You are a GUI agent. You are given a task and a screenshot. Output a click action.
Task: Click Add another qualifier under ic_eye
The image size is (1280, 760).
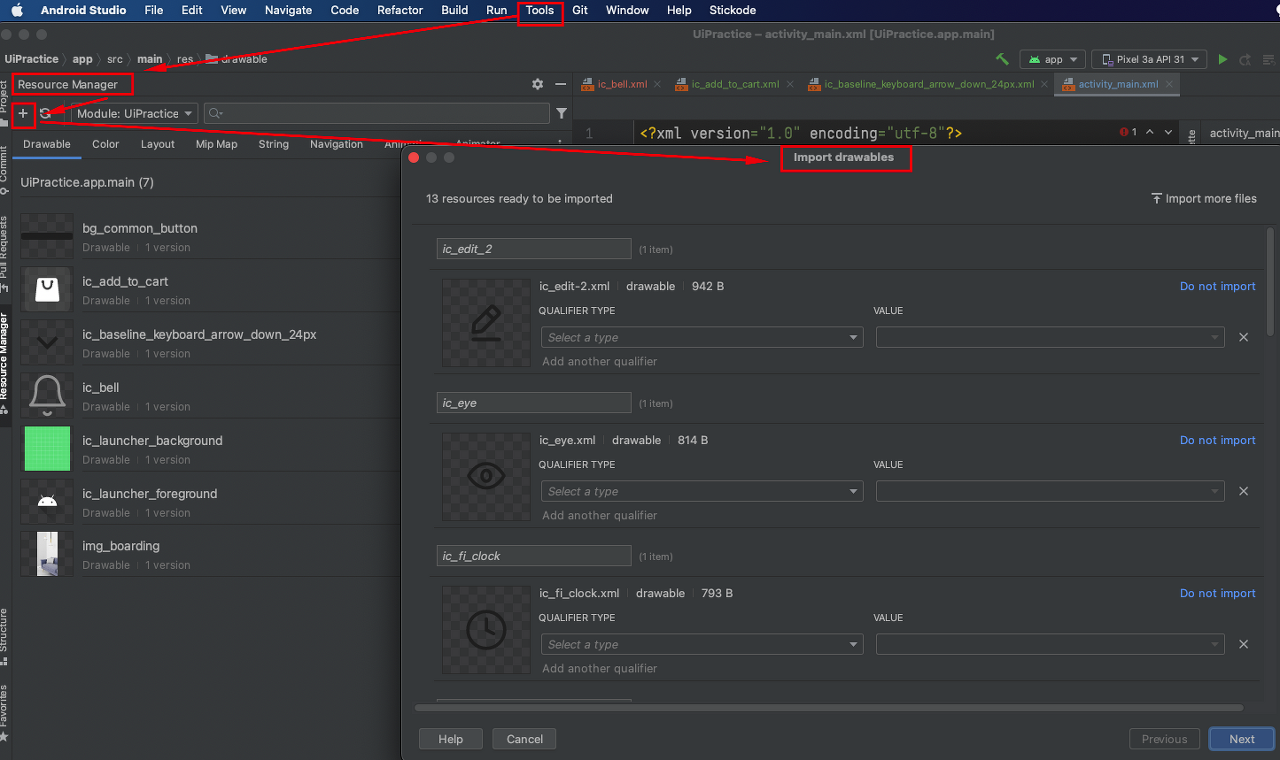point(600,515)
